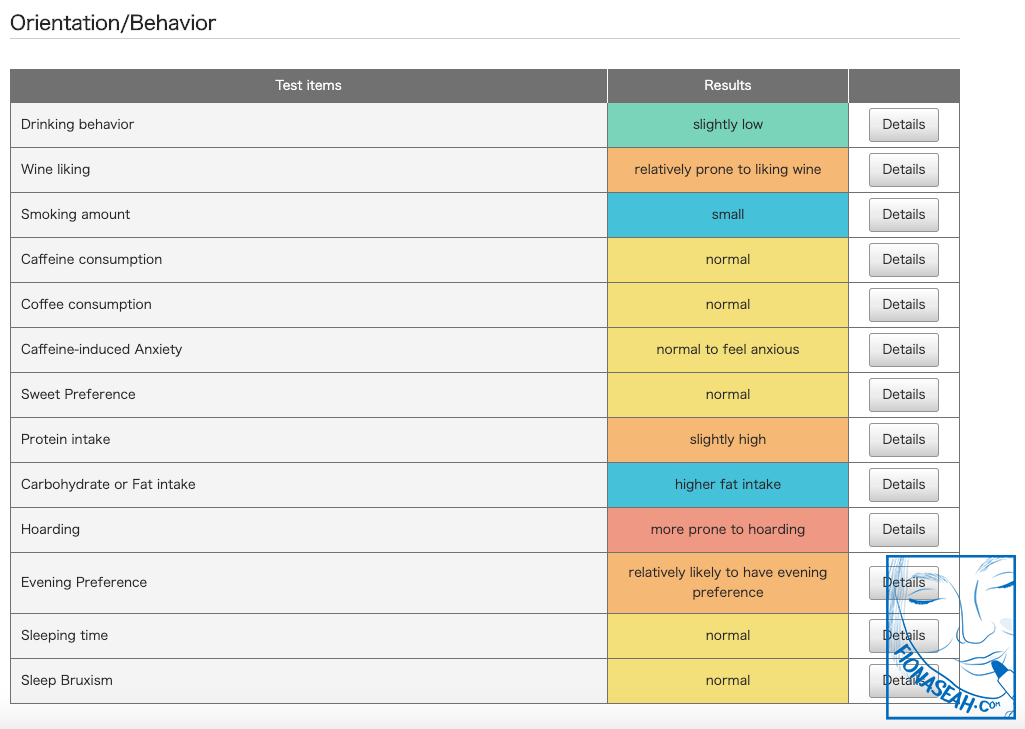The width and height of the screenshot is (1025, 729).
Task: Click the 'more prone to hoarding' red cell
Action: pos(727,530)
